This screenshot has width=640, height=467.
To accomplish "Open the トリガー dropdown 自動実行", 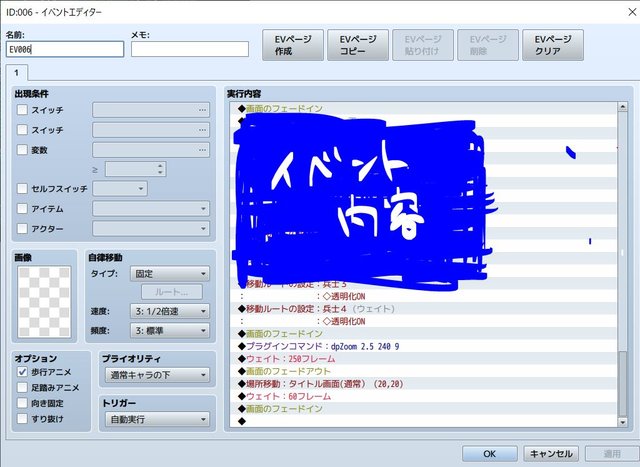I will pyautogui.click(x=157, y=419).
